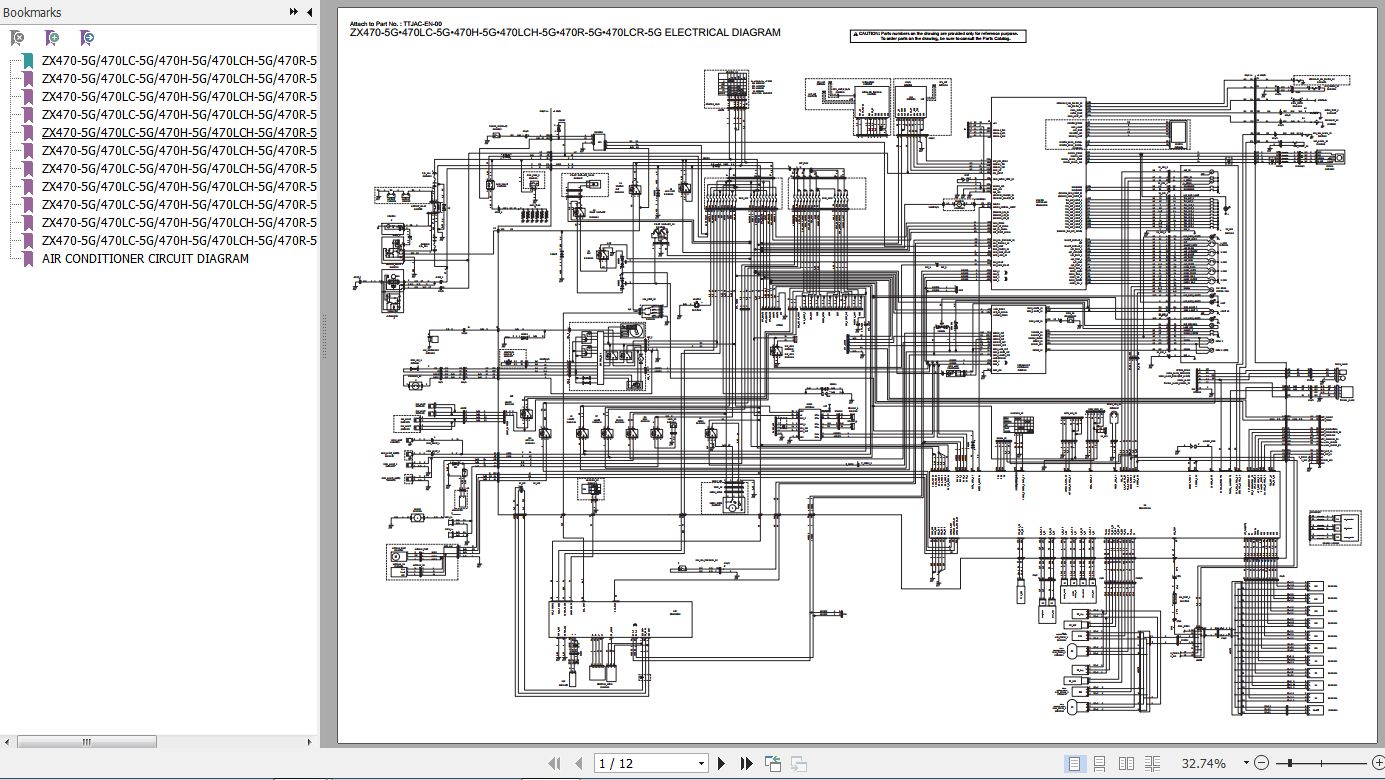Viewport: 1385px width, 780px height.
Task: Jump to the last page
Action: coord(746,763)
